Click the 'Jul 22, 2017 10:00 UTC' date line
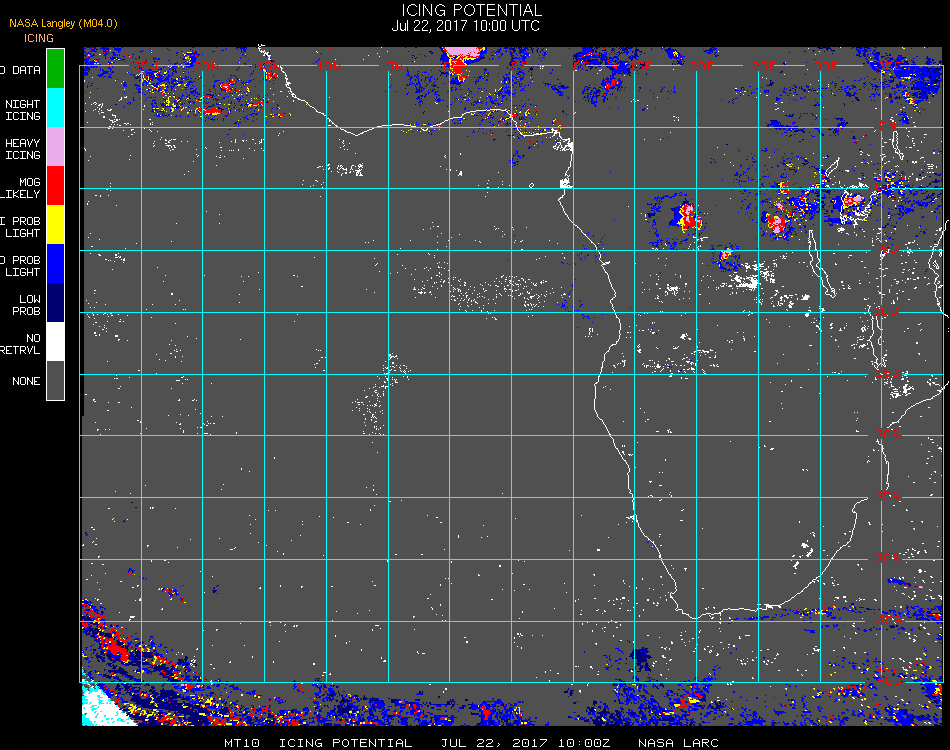Screen dimensions: 950x750 465,26
